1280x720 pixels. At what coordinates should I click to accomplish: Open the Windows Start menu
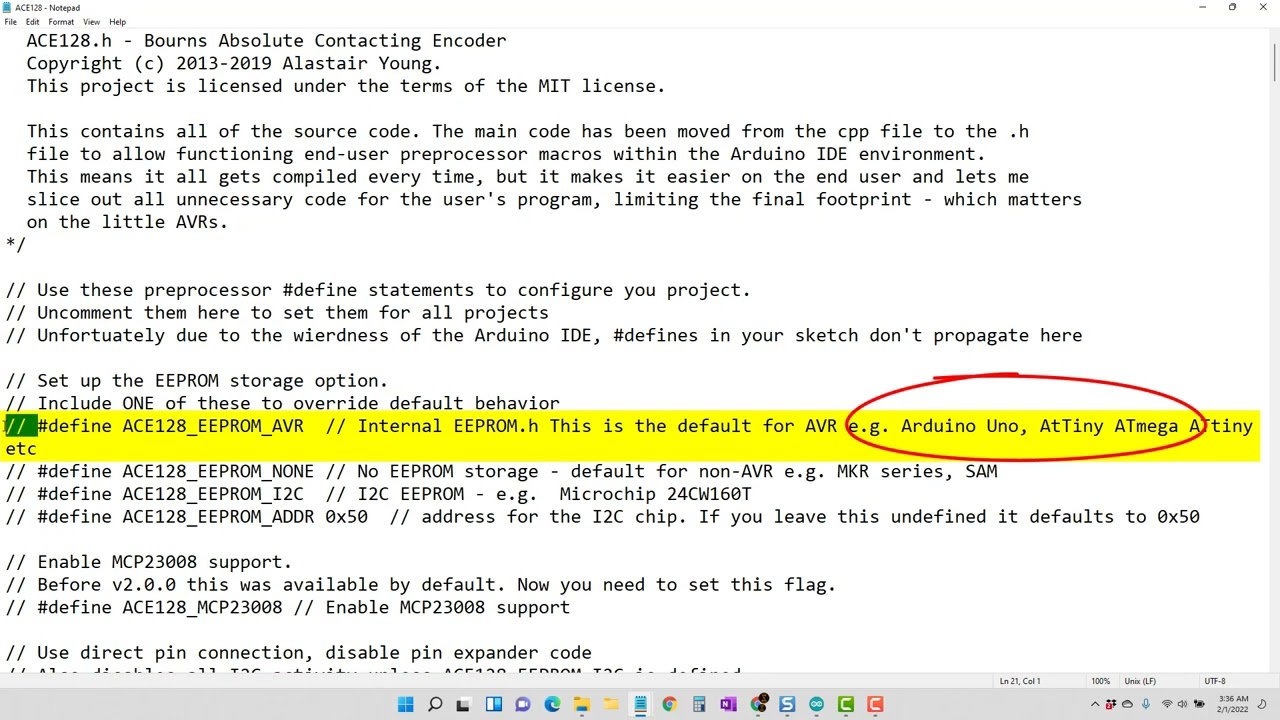coord(405,705)
